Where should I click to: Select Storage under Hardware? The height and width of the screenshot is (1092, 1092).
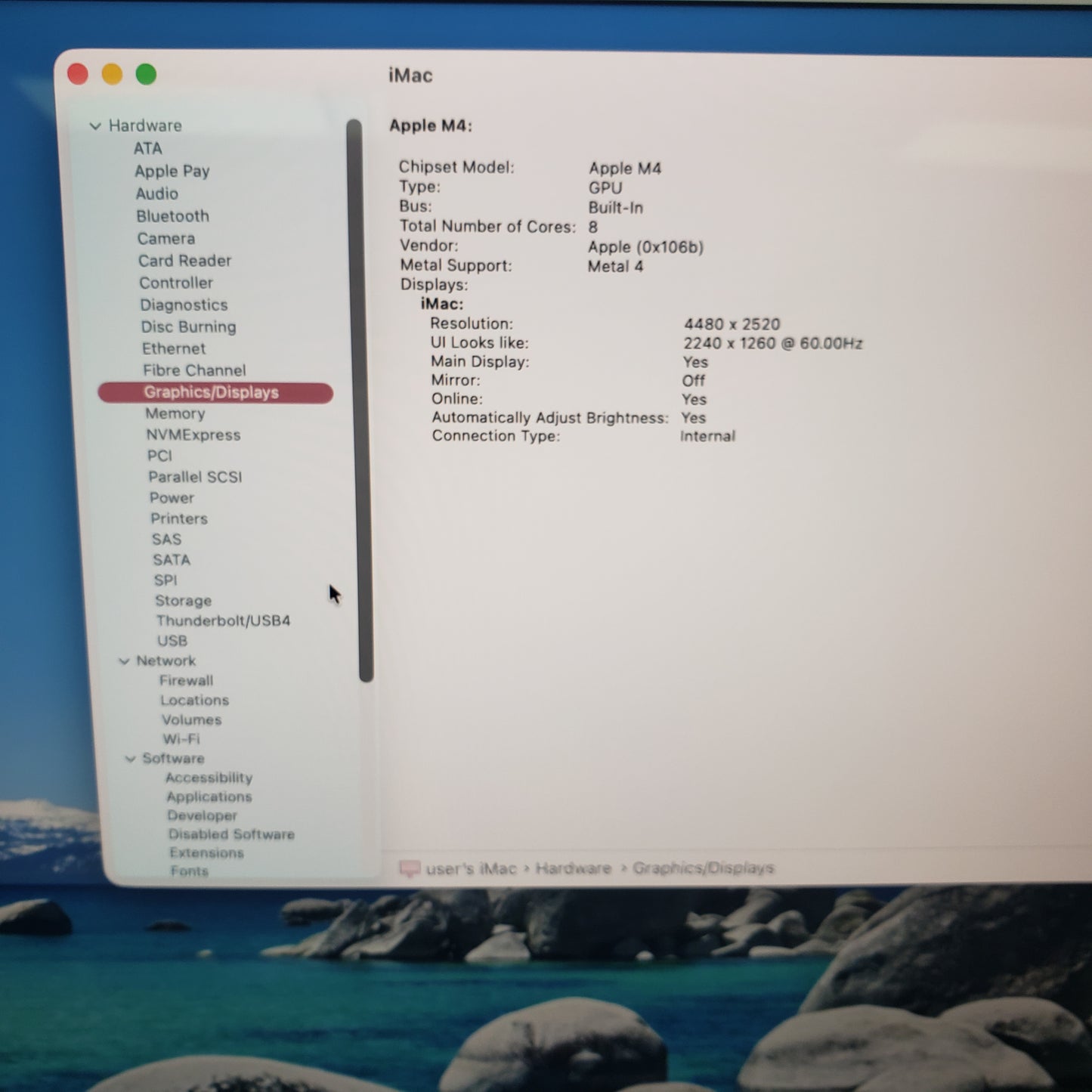[x=183, y=600]
